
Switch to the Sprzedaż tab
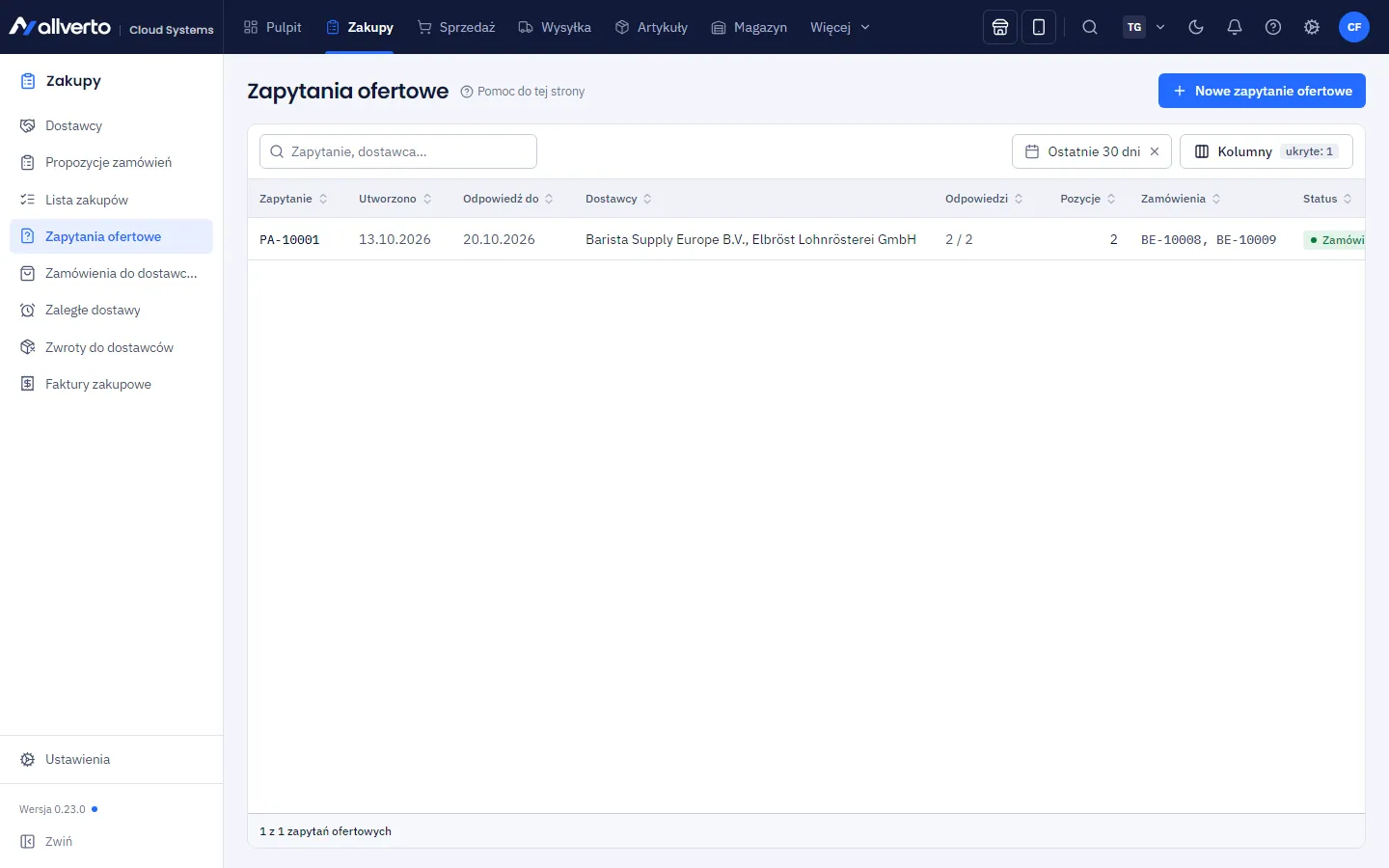pos(456,27)
